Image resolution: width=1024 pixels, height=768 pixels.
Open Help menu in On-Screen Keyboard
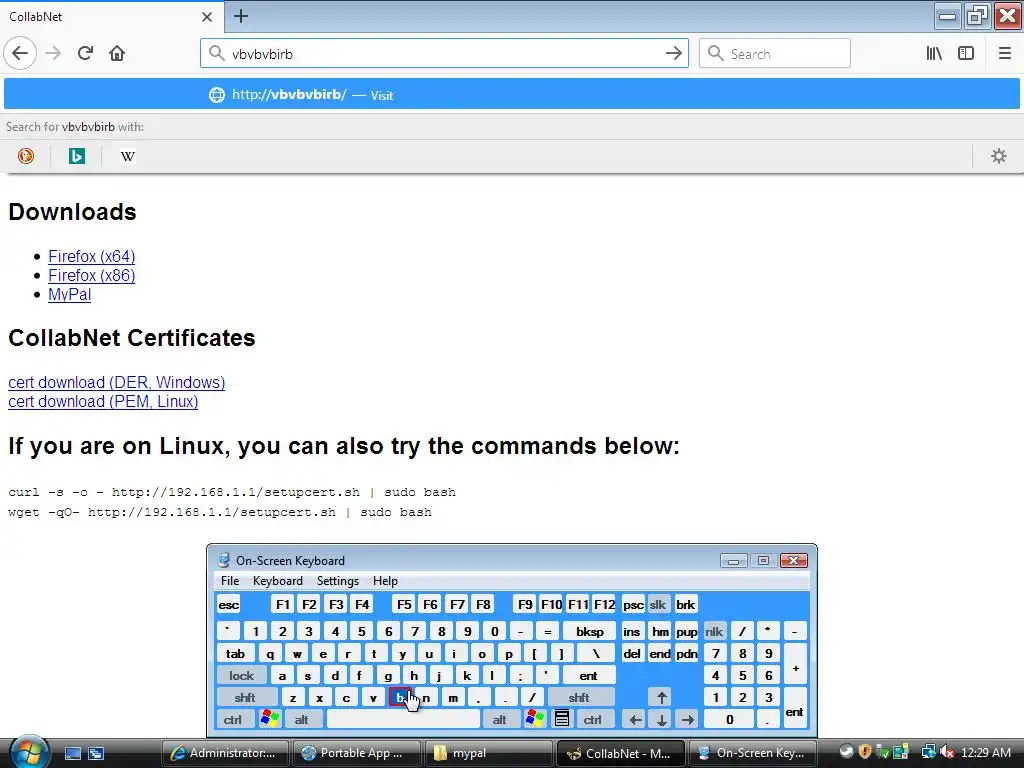[385, 581]
